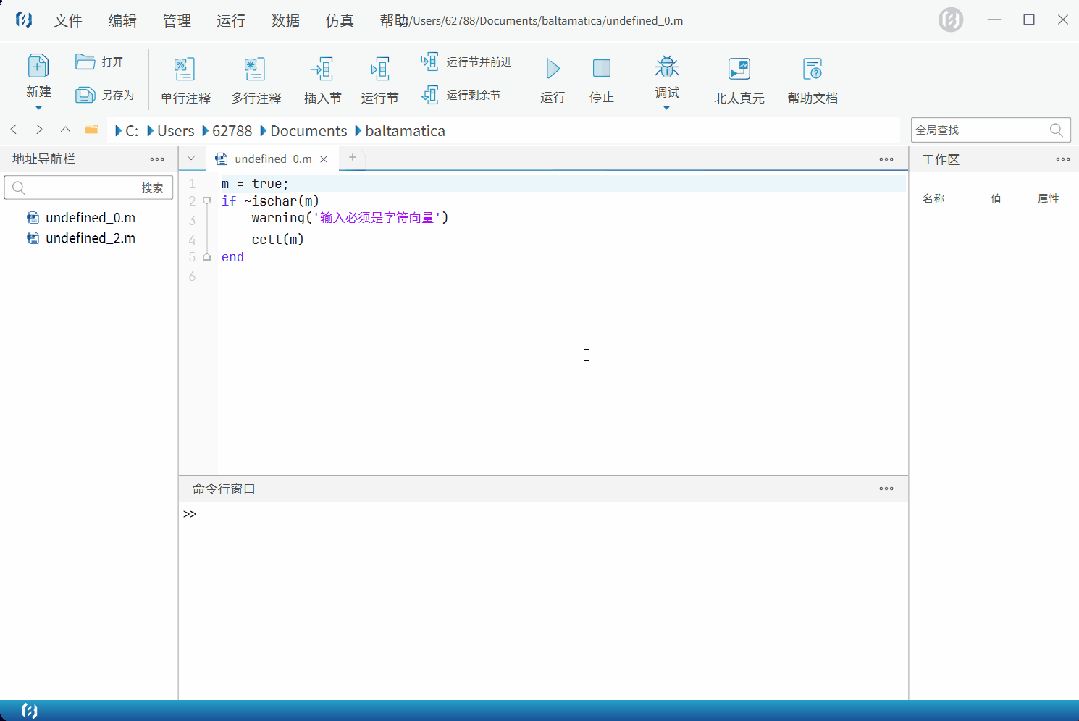Expand the 新建 (New) dropdown arrow
This screenshot has height=721, width=1079.
tap(38, 107)
